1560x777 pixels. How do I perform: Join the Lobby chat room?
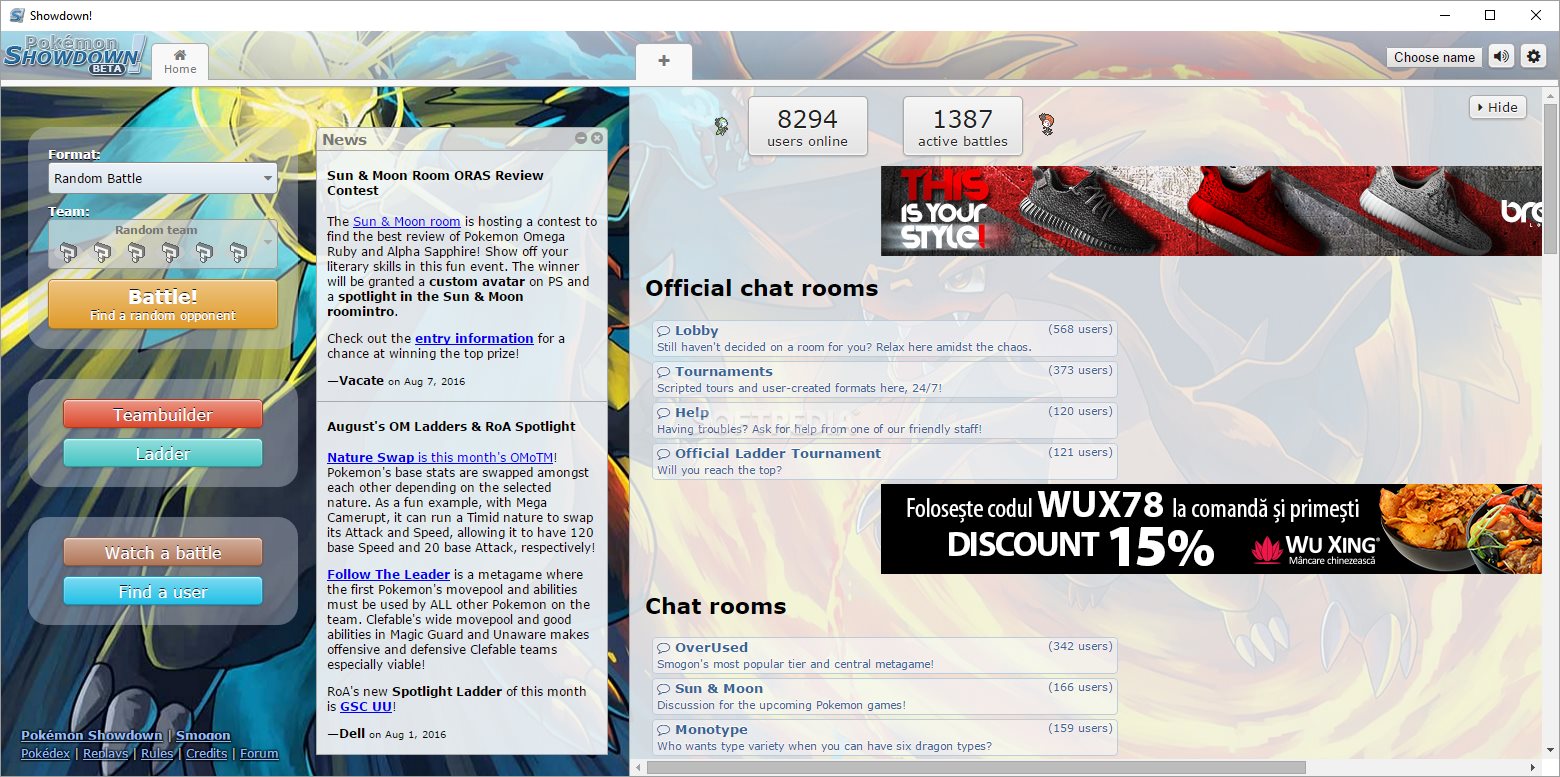(885, 338)
